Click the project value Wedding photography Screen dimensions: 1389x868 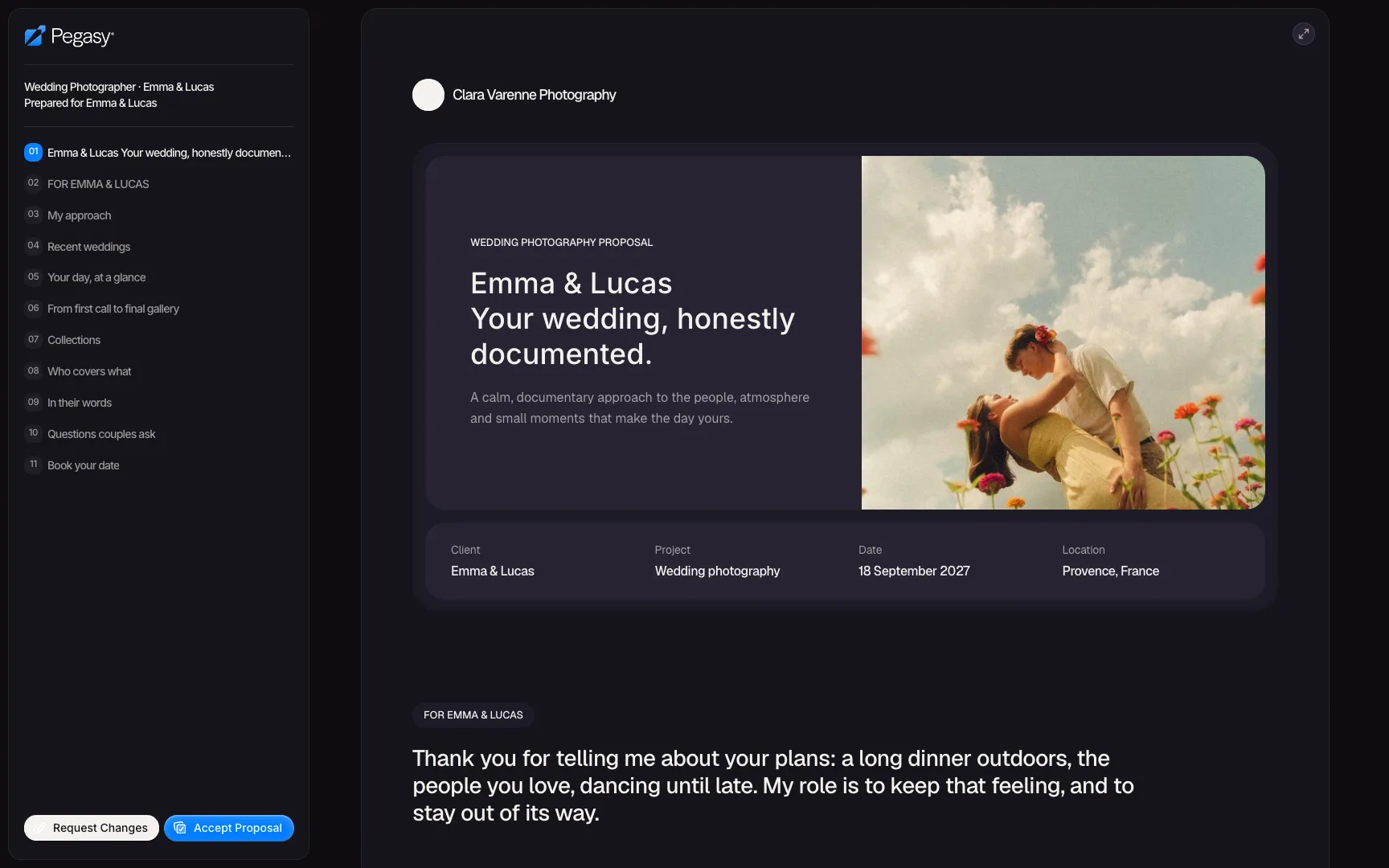pos(717,571)
